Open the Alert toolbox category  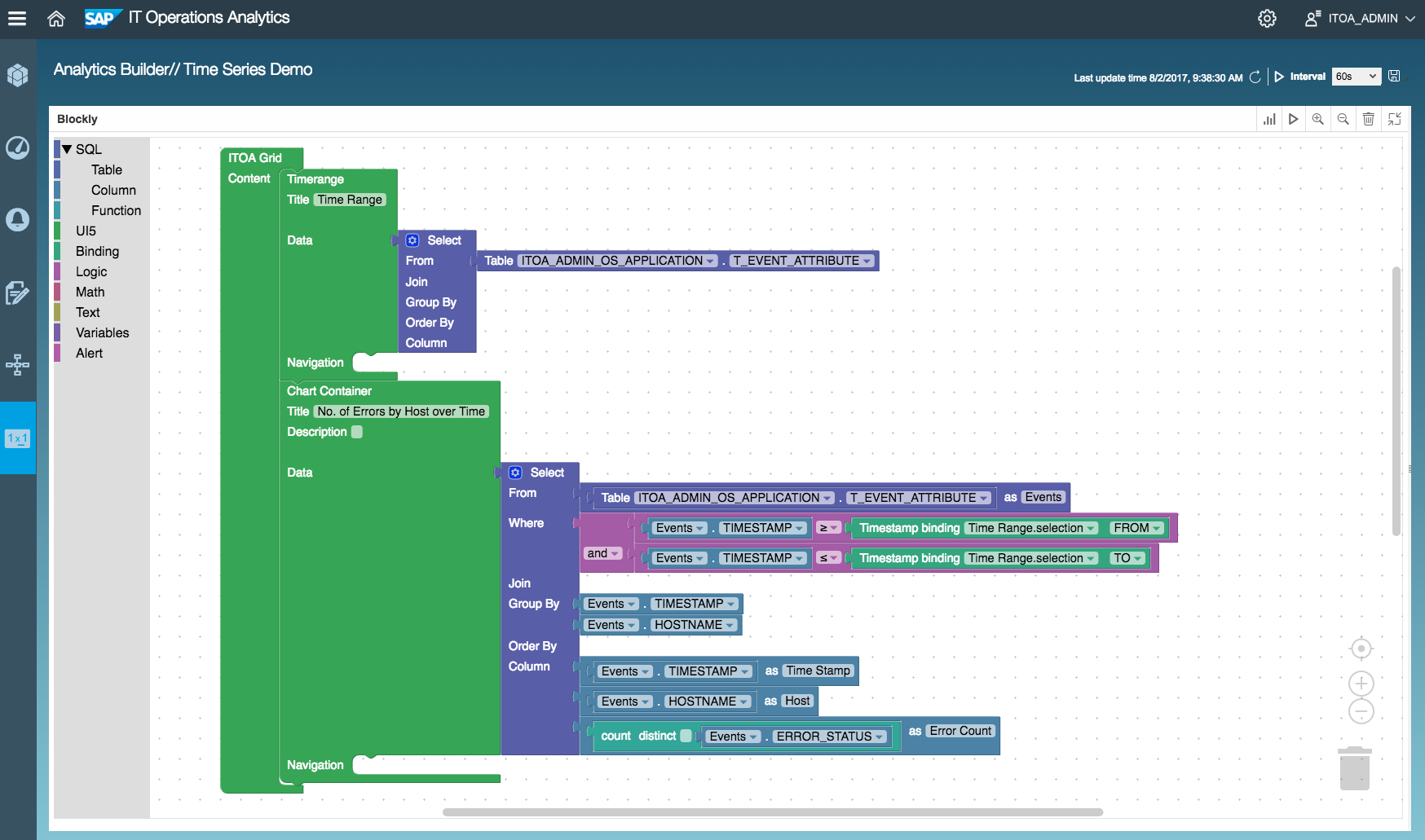[89, 353]
